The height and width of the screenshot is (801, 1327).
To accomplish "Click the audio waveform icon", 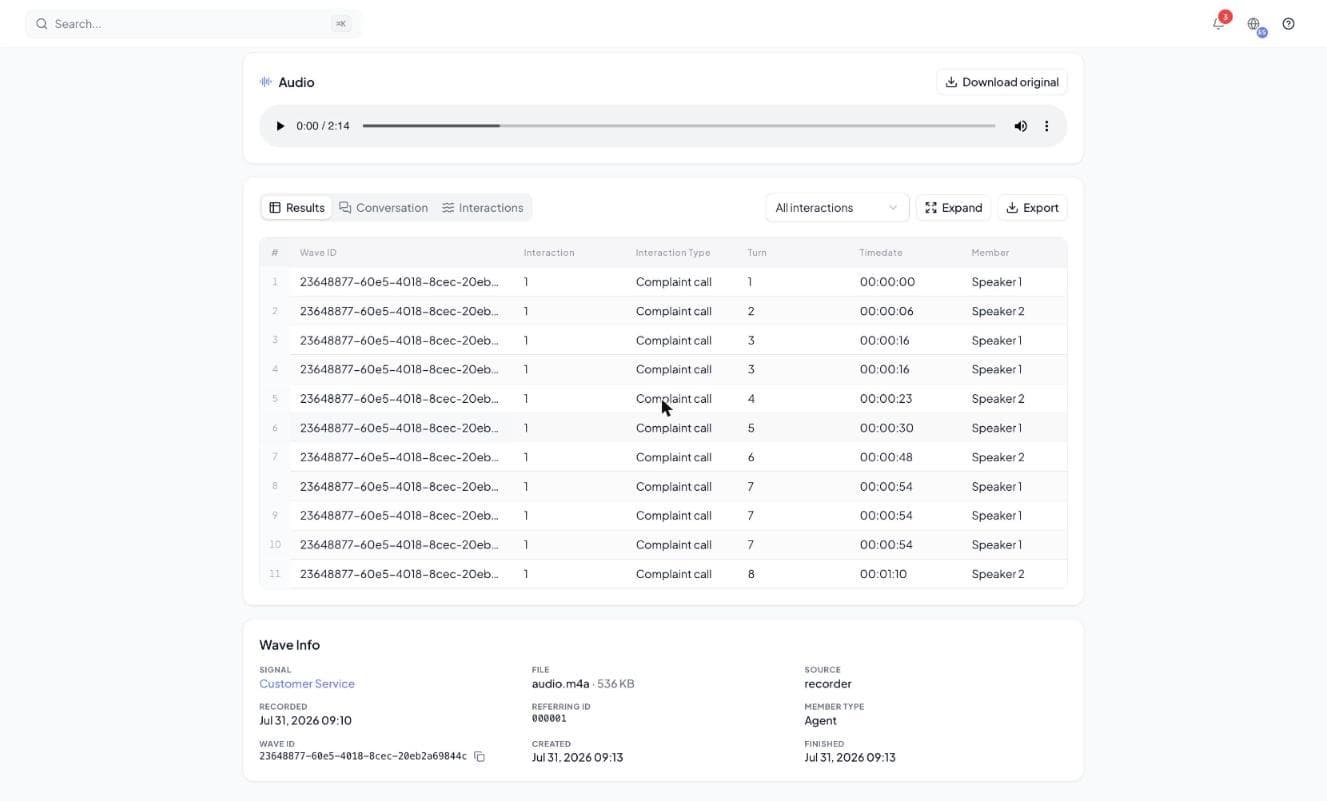I will 266,82.
